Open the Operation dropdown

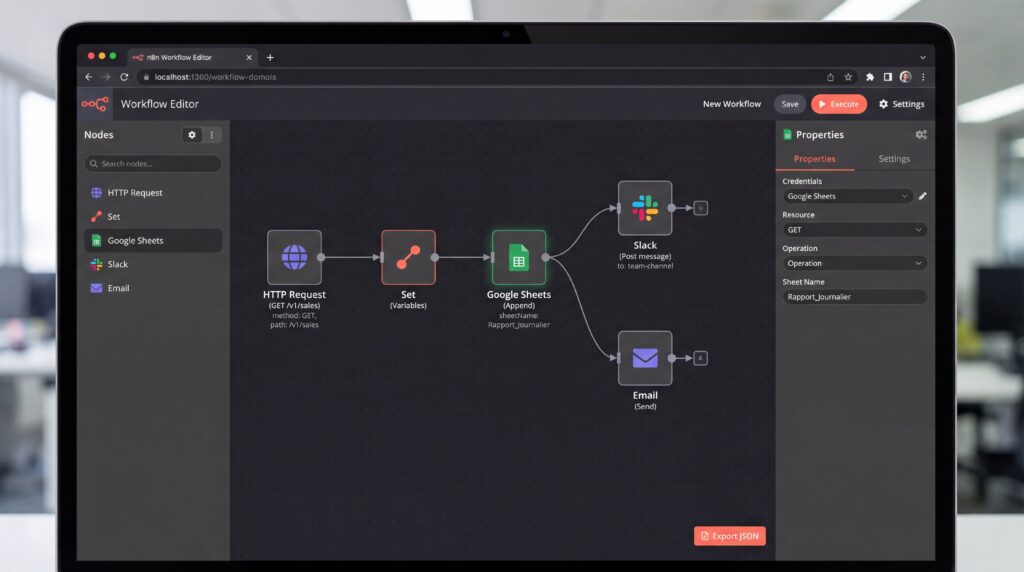click(854, 263)
